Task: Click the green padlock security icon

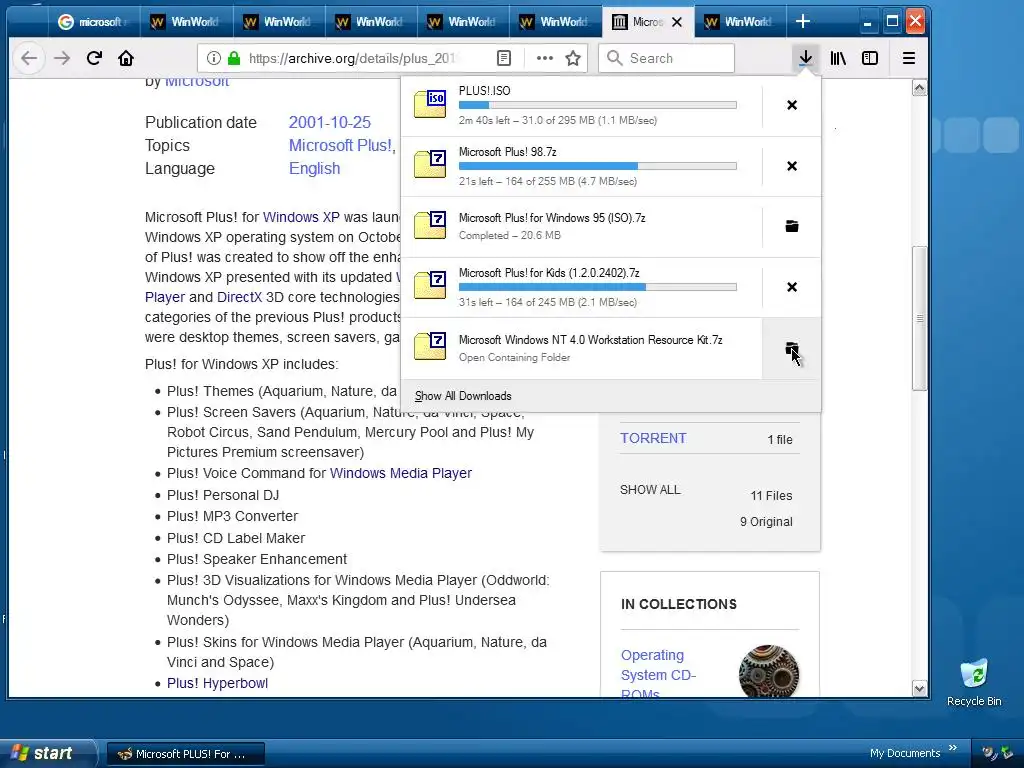Action: tap(234, 58)
